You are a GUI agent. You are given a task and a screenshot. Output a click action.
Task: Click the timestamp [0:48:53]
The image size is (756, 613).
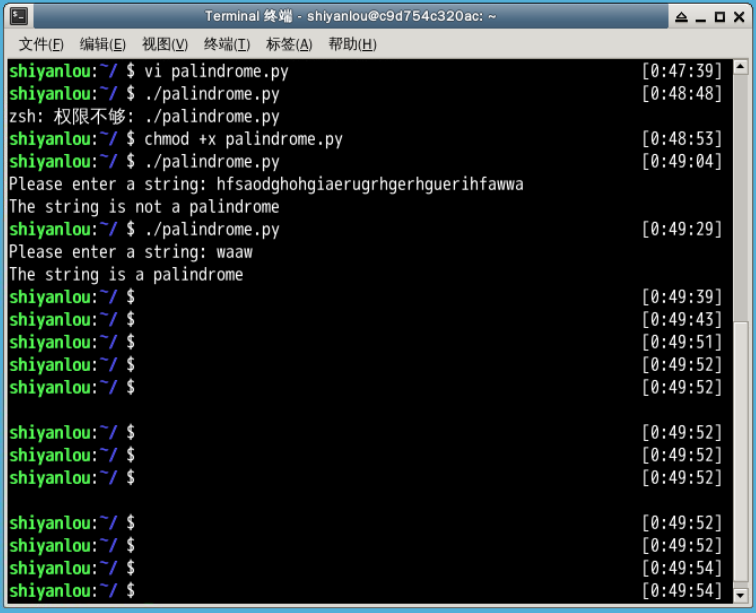(682, 139)
